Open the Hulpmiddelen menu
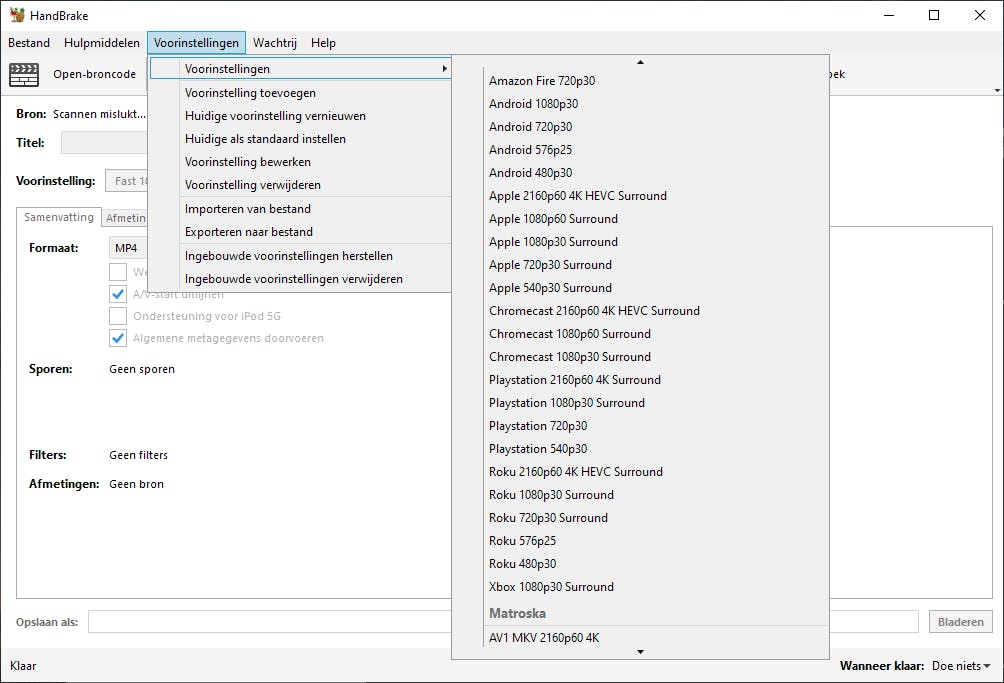 pos(102,43)
